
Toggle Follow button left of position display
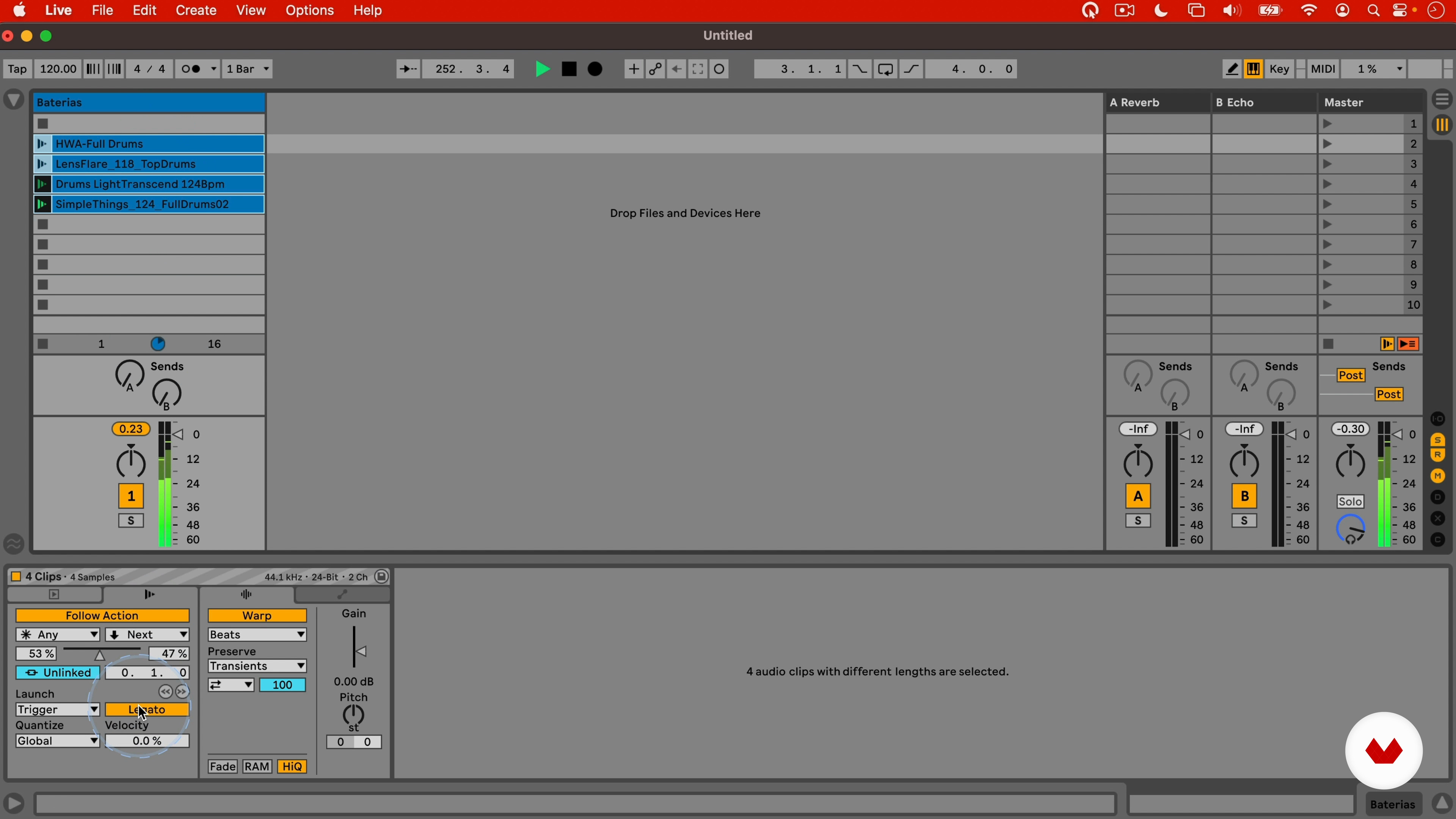408,69
